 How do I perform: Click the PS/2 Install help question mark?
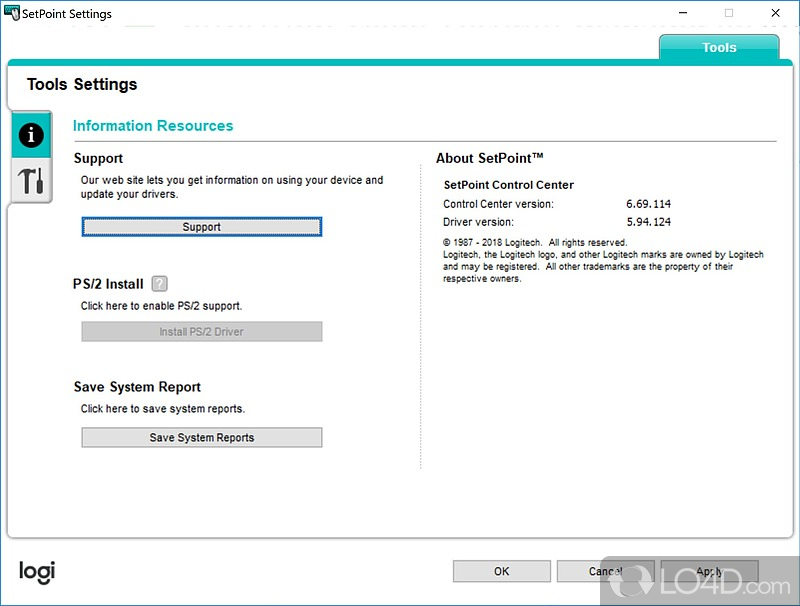[x=160, y=284]
